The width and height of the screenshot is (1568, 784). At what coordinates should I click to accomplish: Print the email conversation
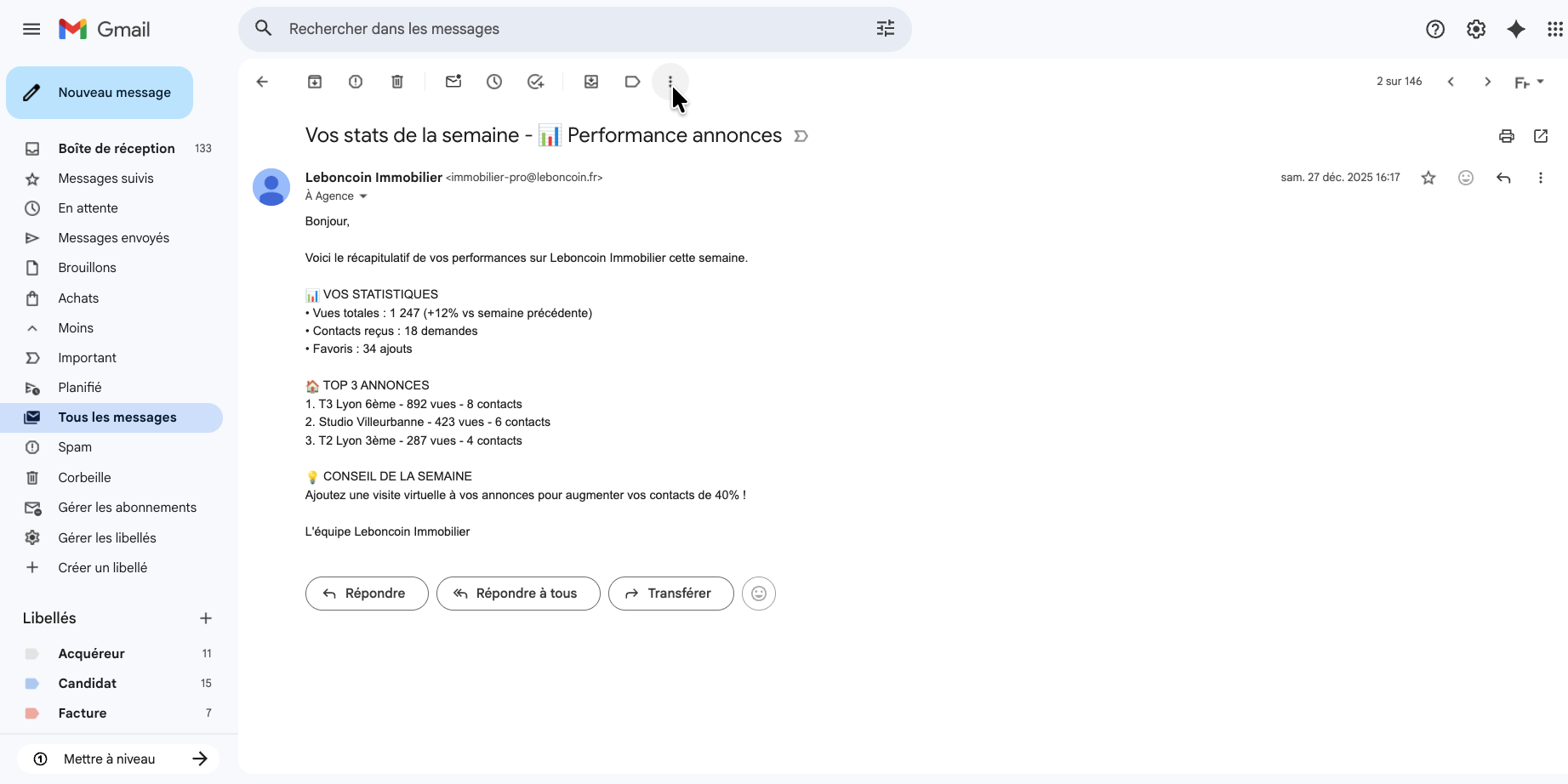pyautogui.click(x=1507, y=136)
